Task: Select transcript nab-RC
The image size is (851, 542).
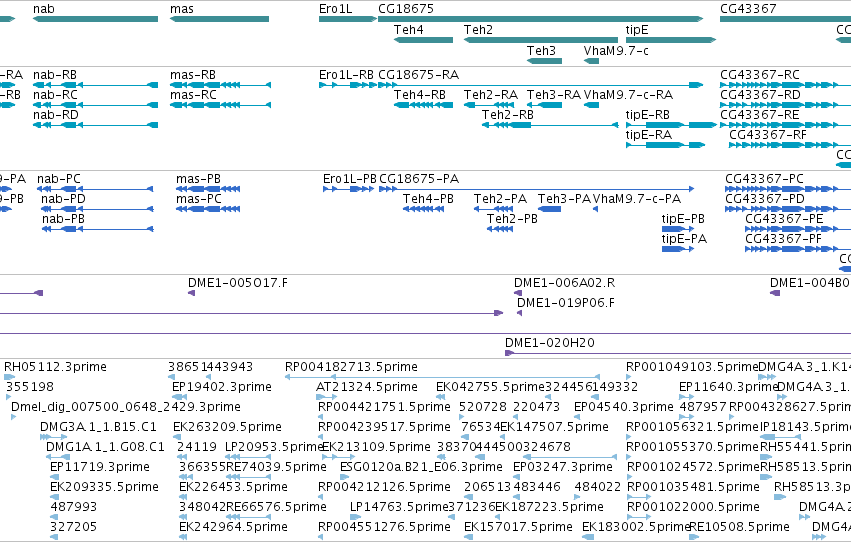Action: 96,105
